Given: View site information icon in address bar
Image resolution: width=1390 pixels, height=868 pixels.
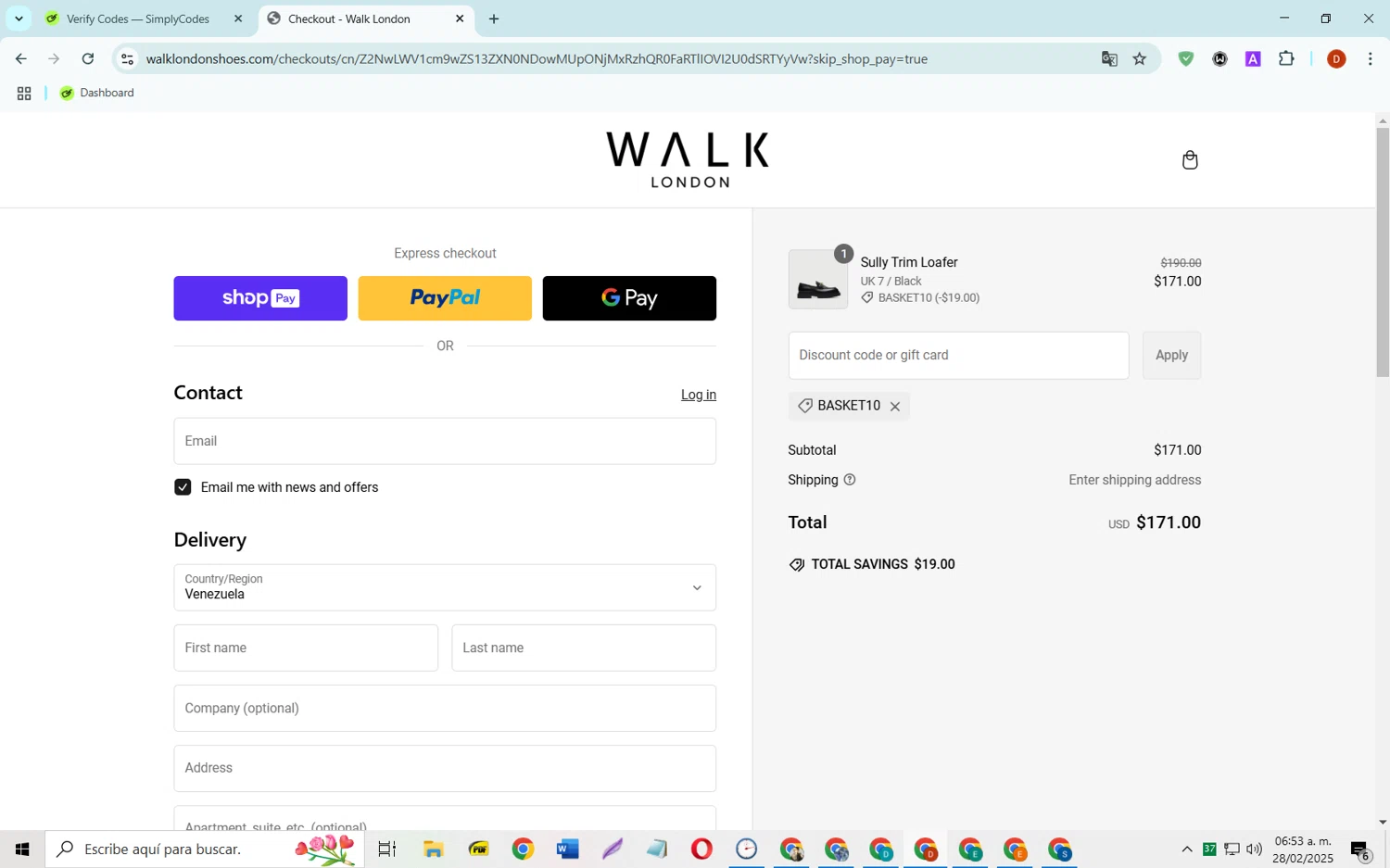Looking at the screenshot, I should coord(128,58).
